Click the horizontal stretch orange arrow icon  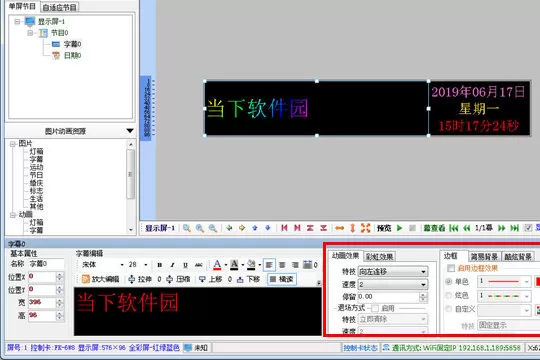coord(340,228)
